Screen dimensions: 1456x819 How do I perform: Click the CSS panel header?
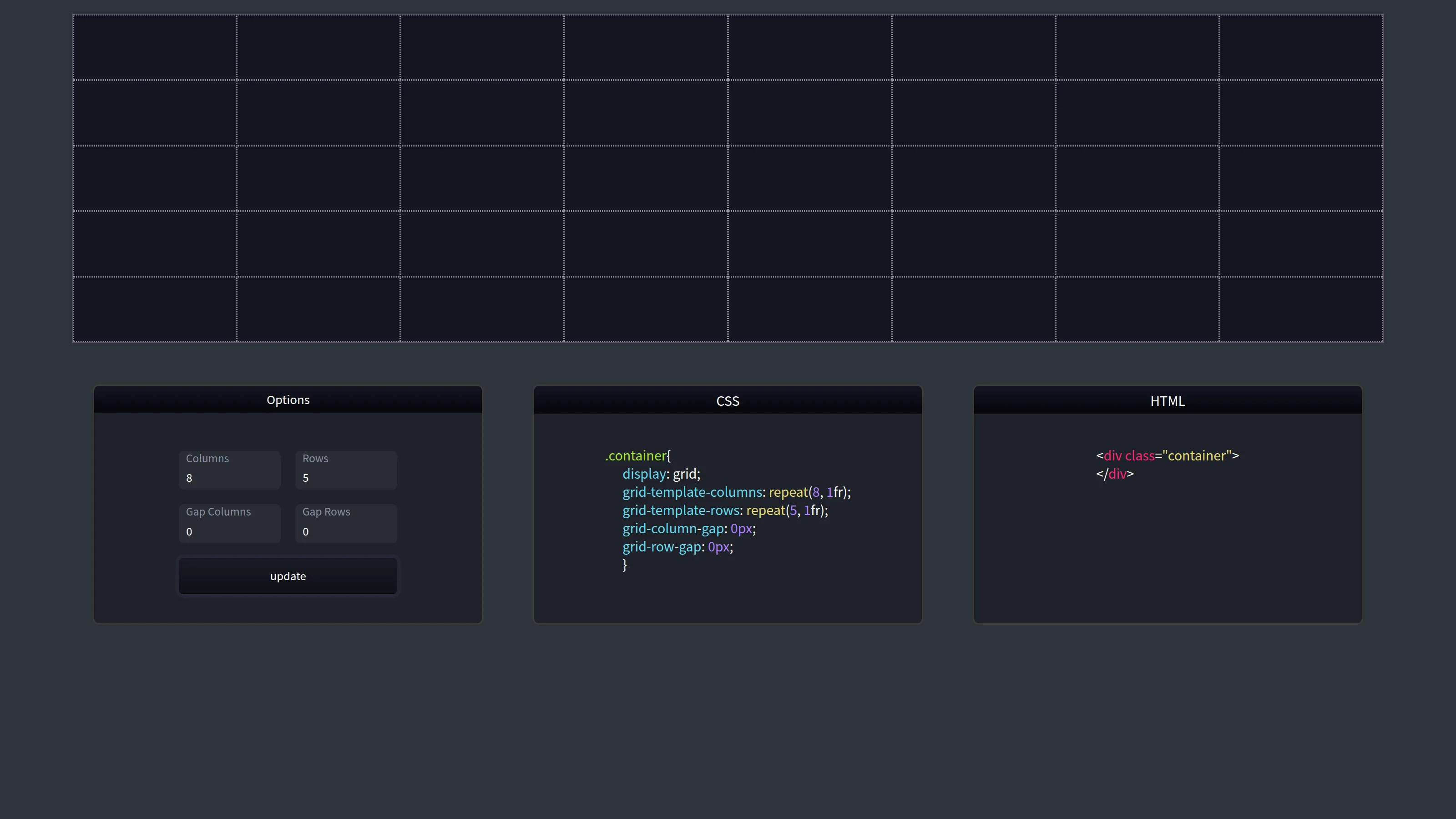(728, 400)
